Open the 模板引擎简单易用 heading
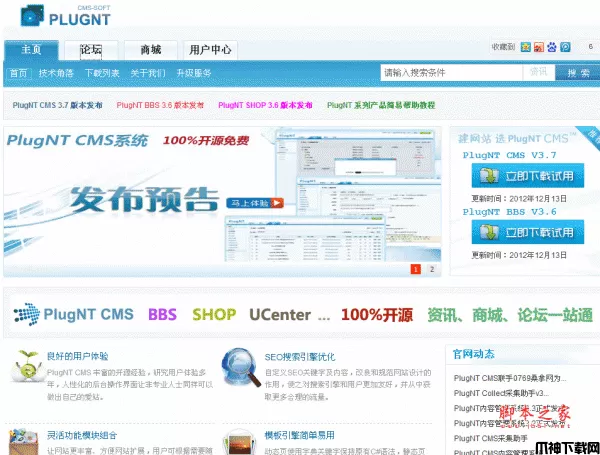The height and width of the screenshot is (455, 600). click(x=300, y=435)
